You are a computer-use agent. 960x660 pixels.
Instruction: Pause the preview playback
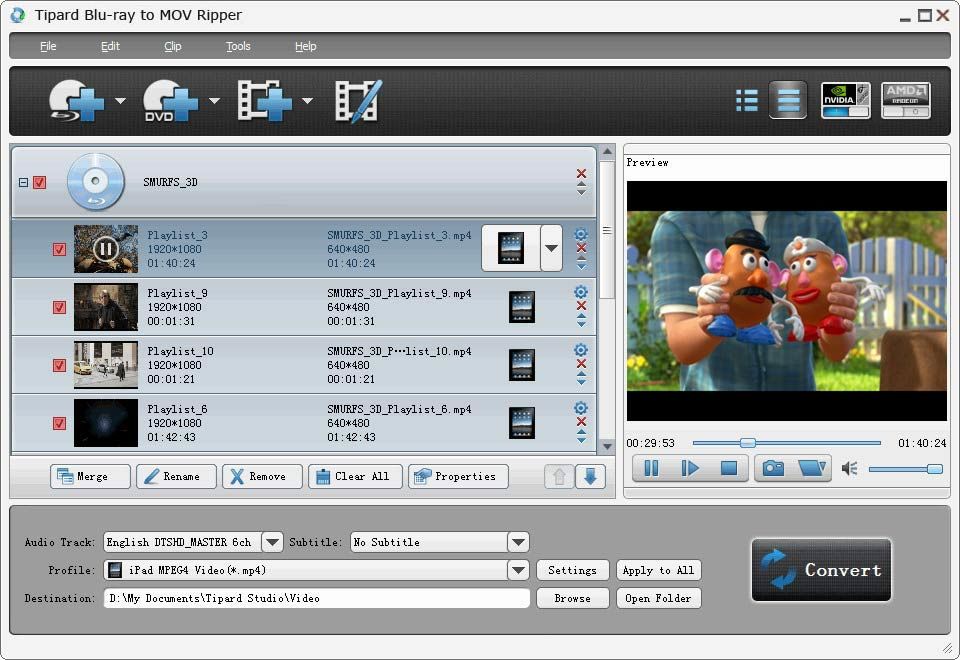coord(651,468)
